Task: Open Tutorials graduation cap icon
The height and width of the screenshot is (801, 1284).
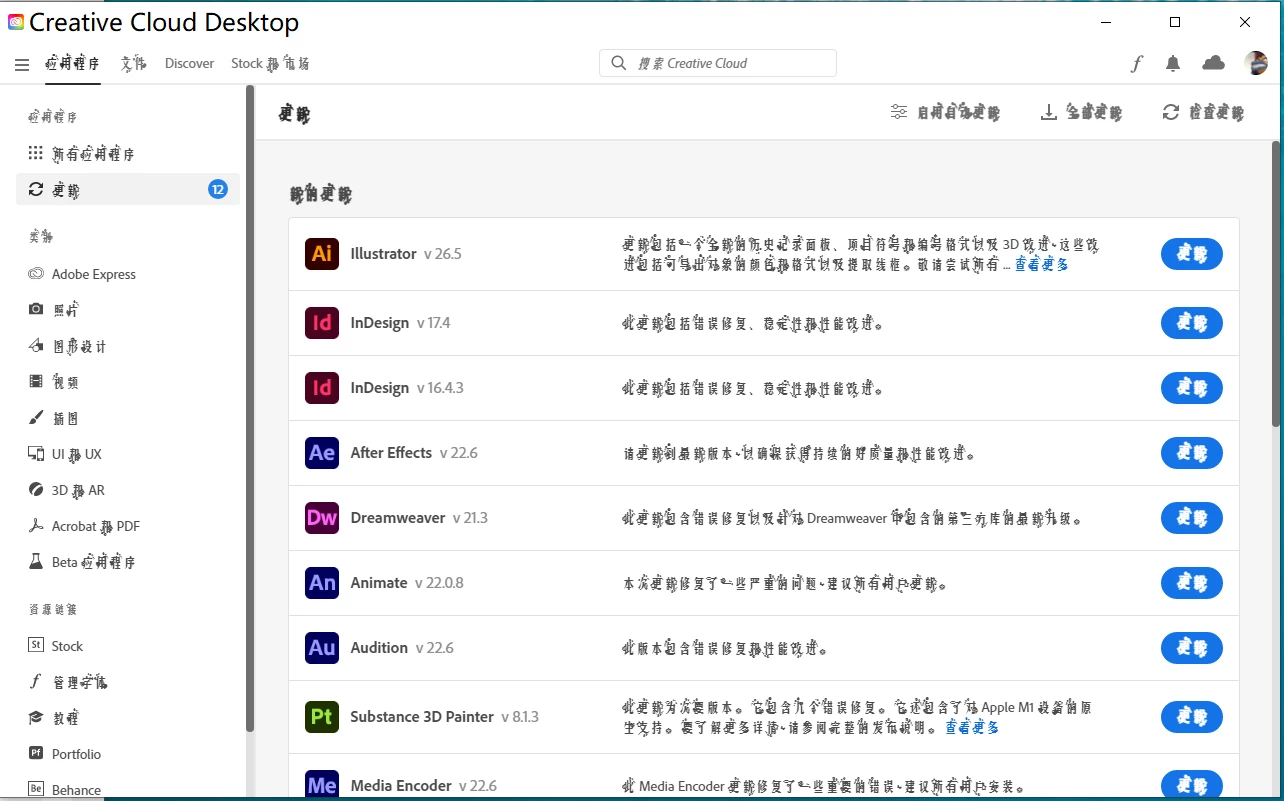Action: click(36, 718)
